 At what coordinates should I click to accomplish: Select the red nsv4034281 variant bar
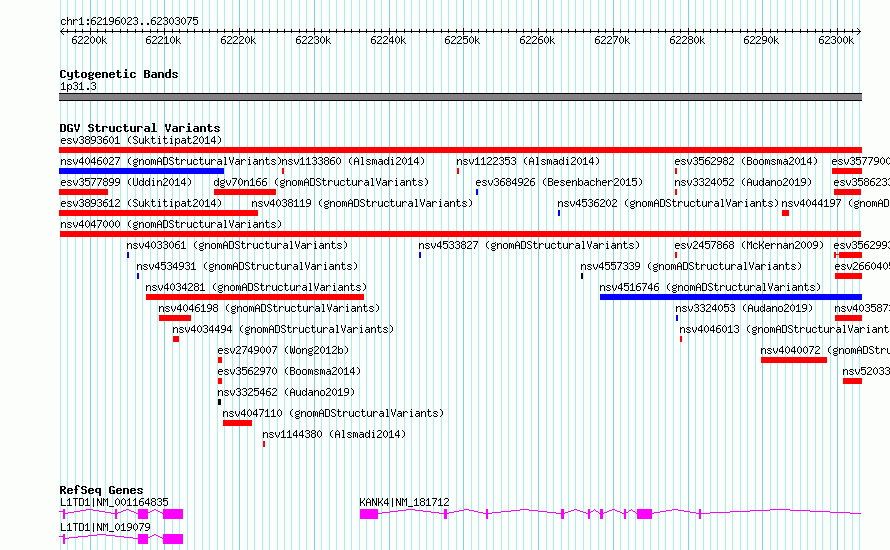click(255, 297)
